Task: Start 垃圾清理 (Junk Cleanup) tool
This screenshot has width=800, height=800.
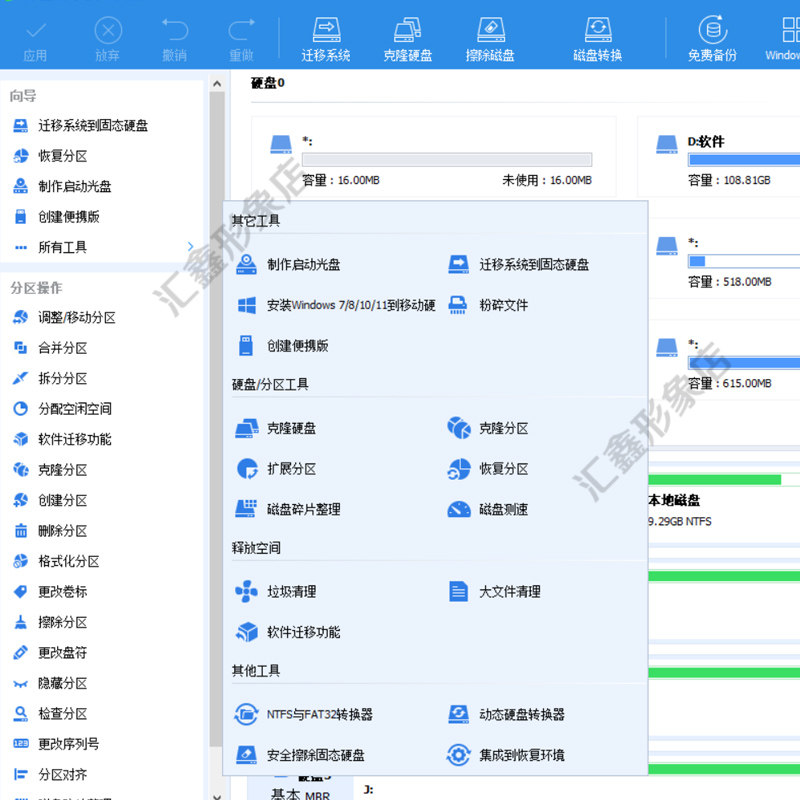Action: coord(290,591)
